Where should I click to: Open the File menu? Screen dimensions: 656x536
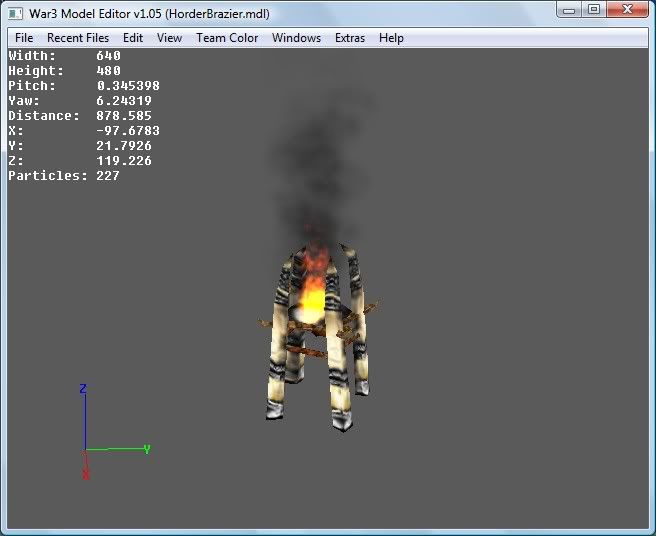tap(24, 38)
